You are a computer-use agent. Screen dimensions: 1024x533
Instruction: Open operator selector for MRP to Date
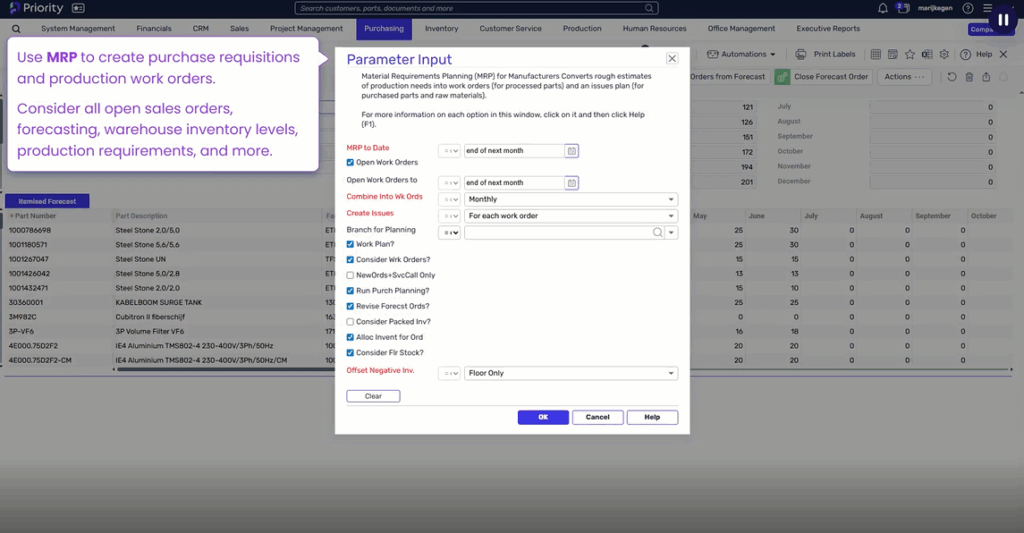coord(449,151)
